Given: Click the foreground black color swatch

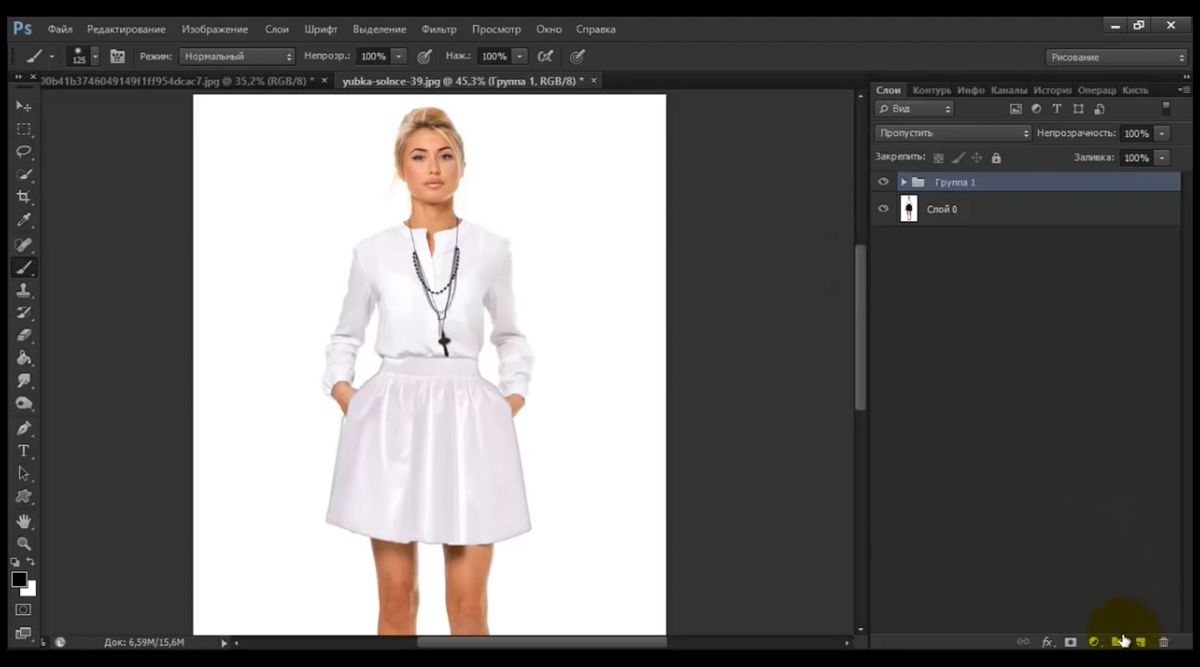Looking at the screenshot, I should [19, 580].
